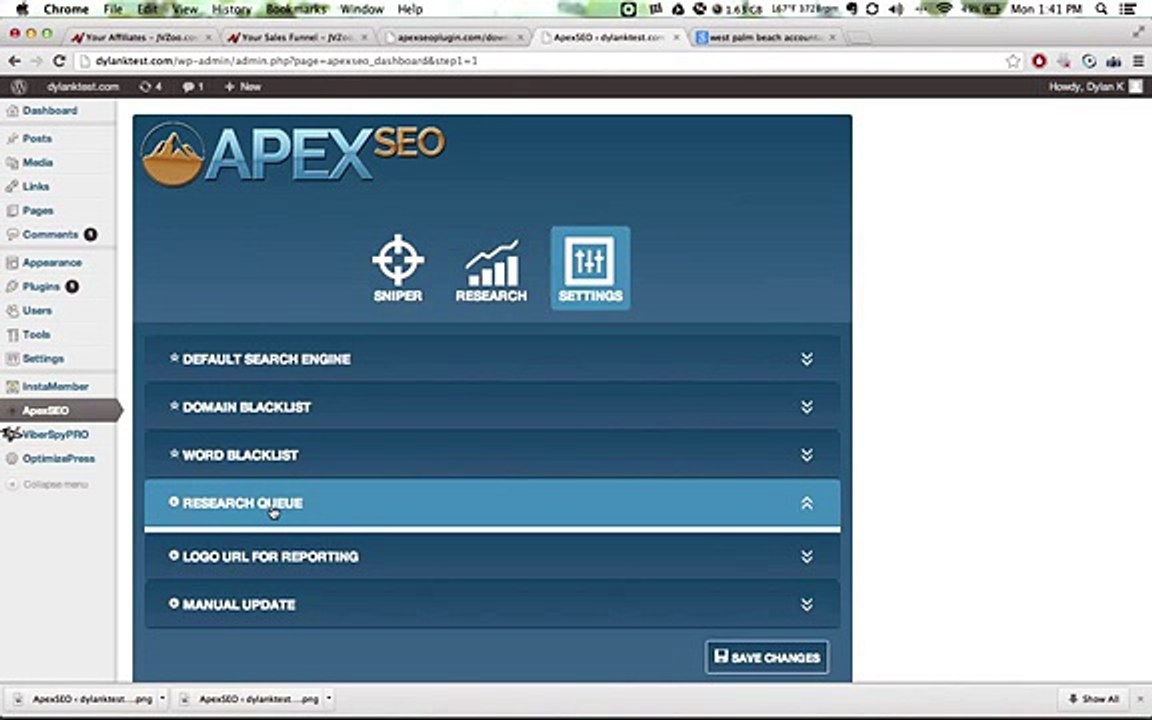This screenshot has height=720, width=1152.
Task: Click the comments bubble in admin bar
Action: click(193, 87)
